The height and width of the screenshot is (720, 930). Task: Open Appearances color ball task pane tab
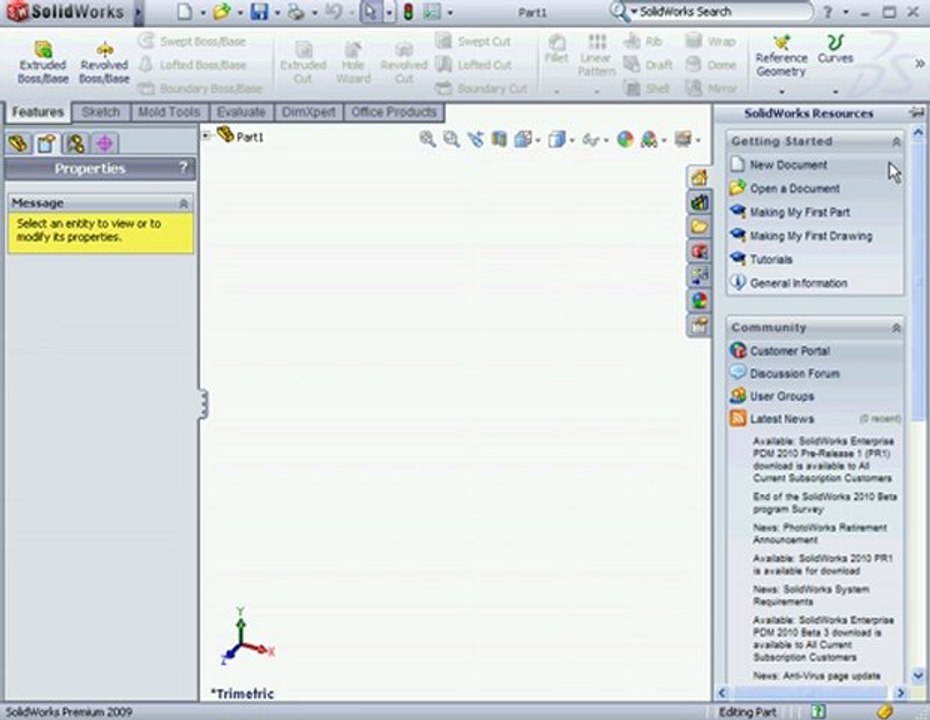699,301
